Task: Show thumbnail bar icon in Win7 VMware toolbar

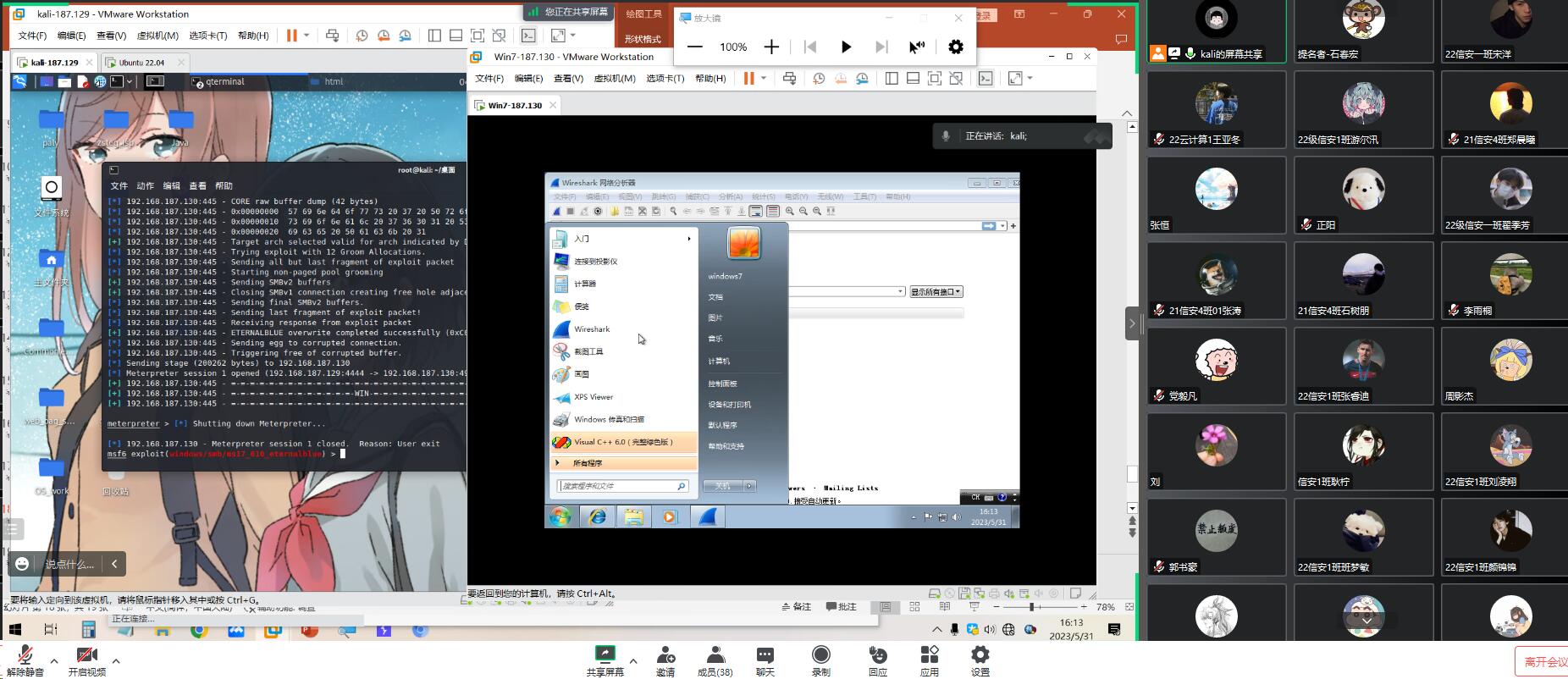Action: click(x=913, y=78)
